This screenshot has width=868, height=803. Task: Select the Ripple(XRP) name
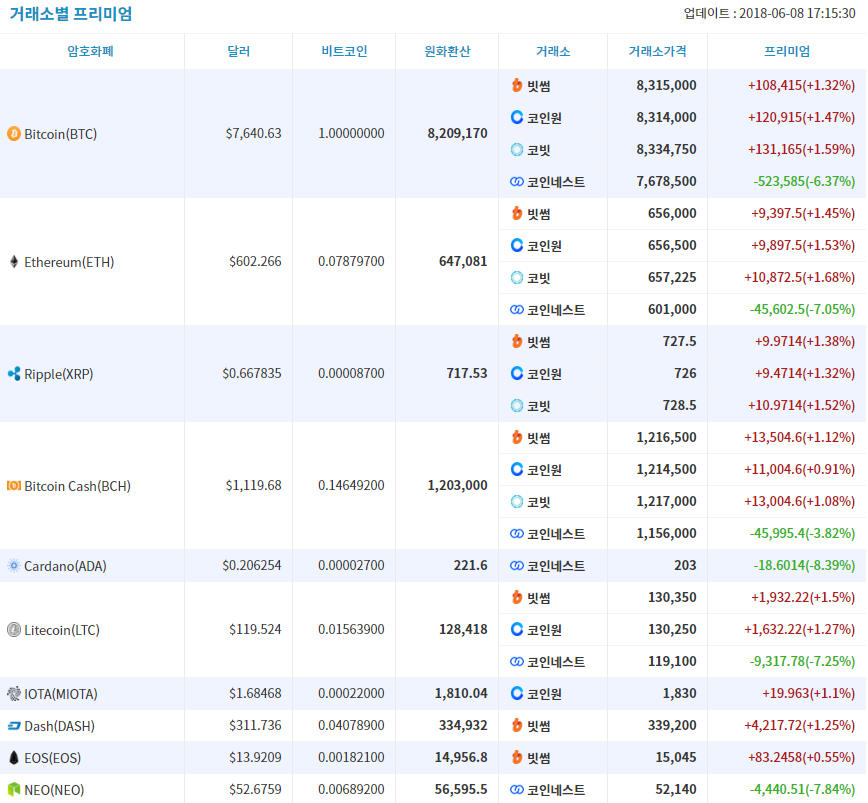59,374
